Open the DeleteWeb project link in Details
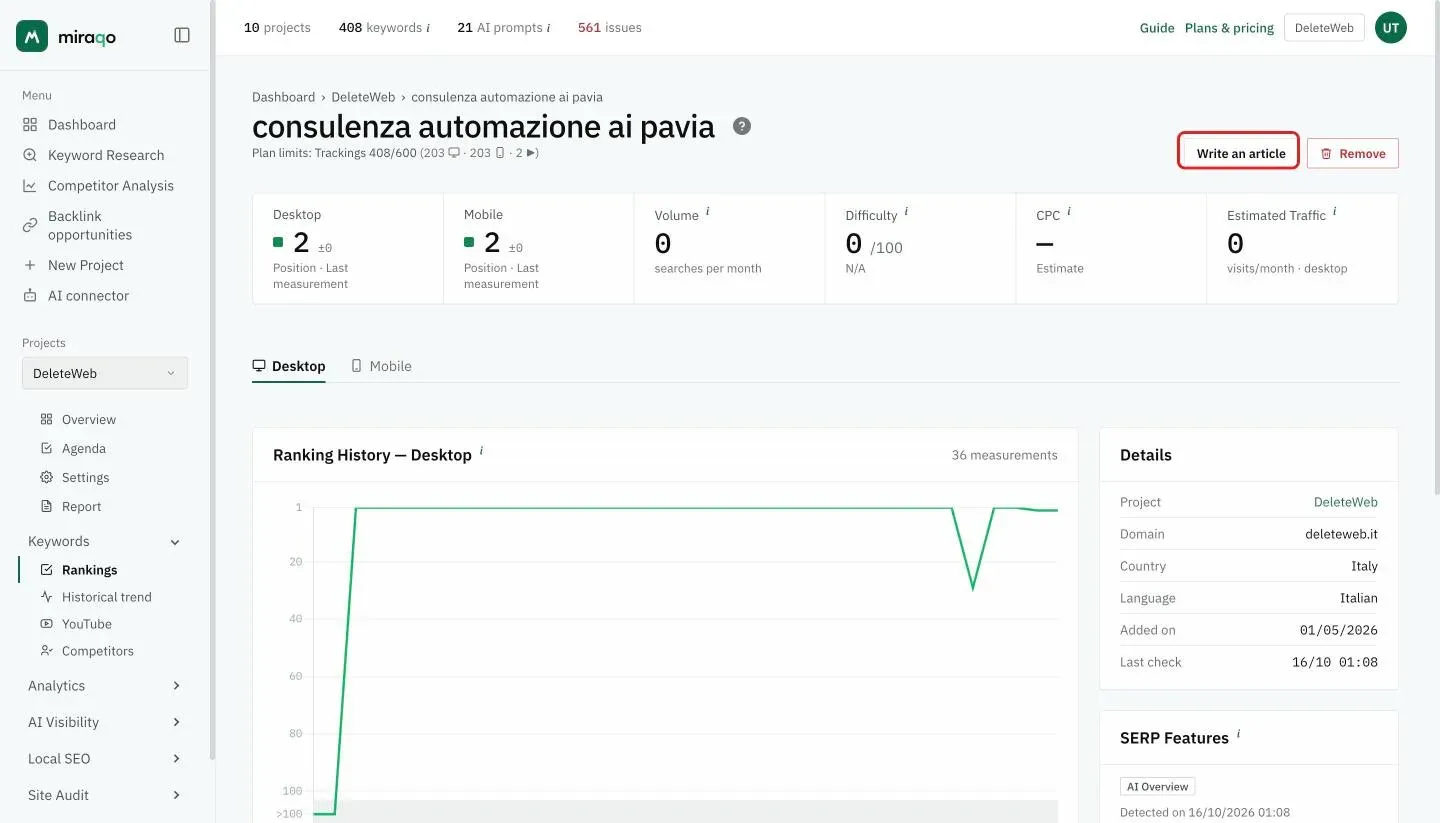 [x=1345, y=502]
